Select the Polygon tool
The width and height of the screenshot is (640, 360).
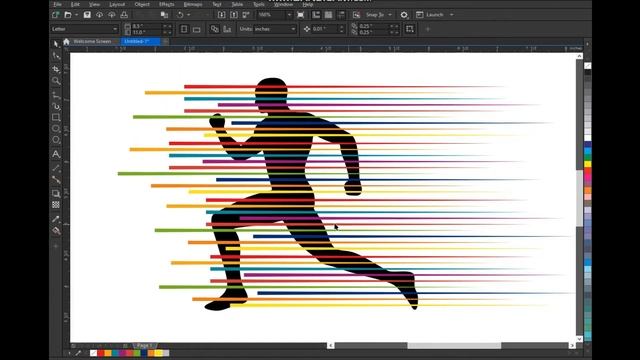[56, 140]
